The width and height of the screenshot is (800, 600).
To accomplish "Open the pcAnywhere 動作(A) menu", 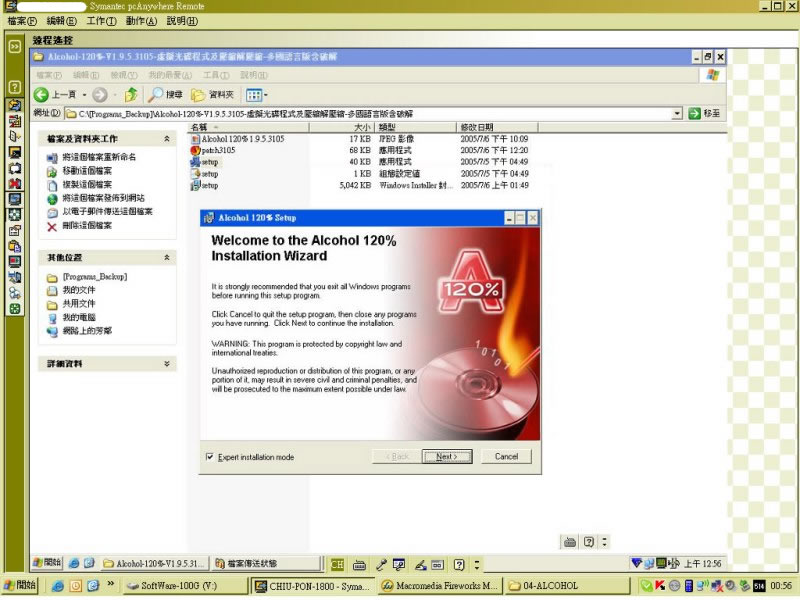I will point(141,21).
